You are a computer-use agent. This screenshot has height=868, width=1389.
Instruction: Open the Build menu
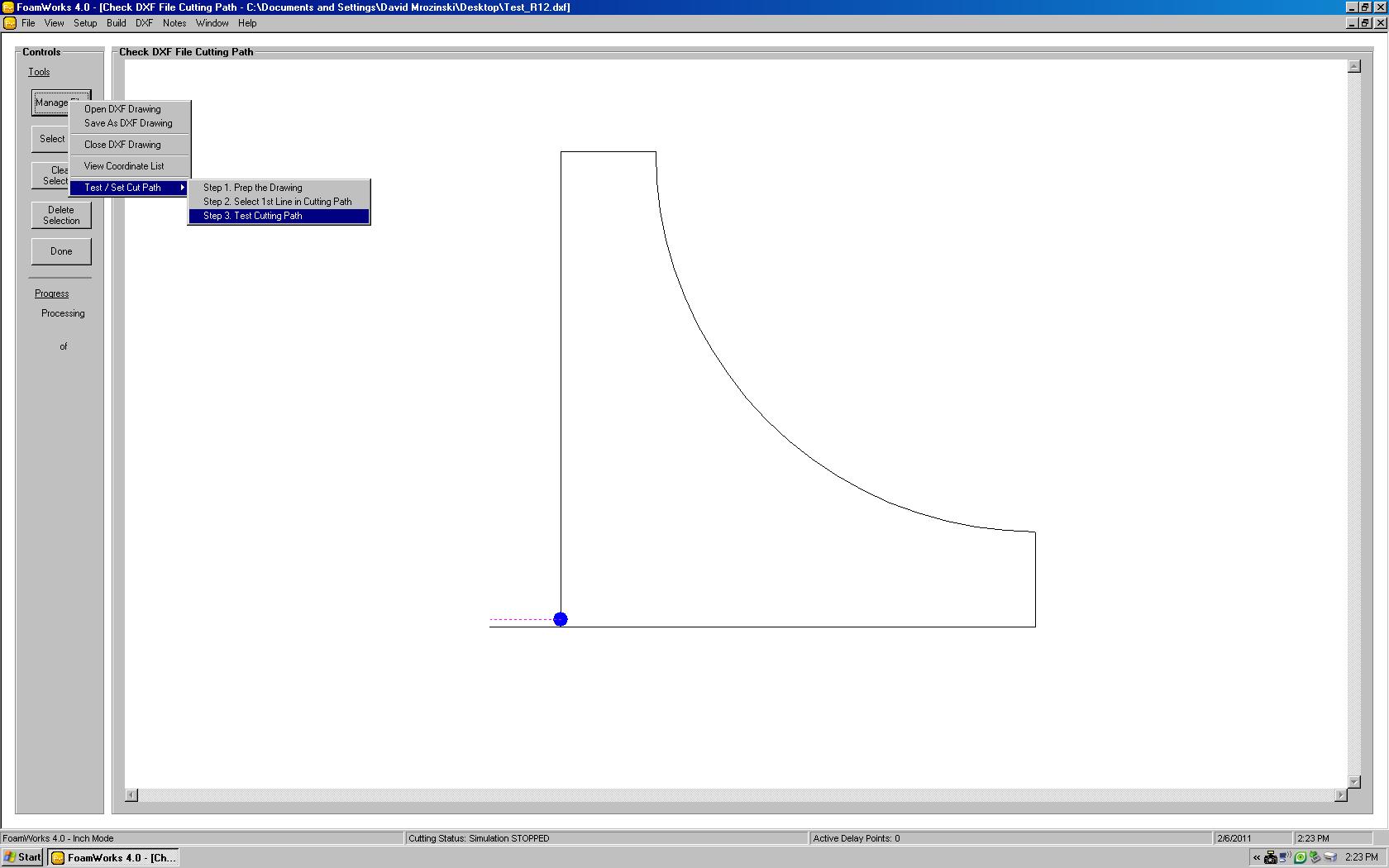click(116, 23)
